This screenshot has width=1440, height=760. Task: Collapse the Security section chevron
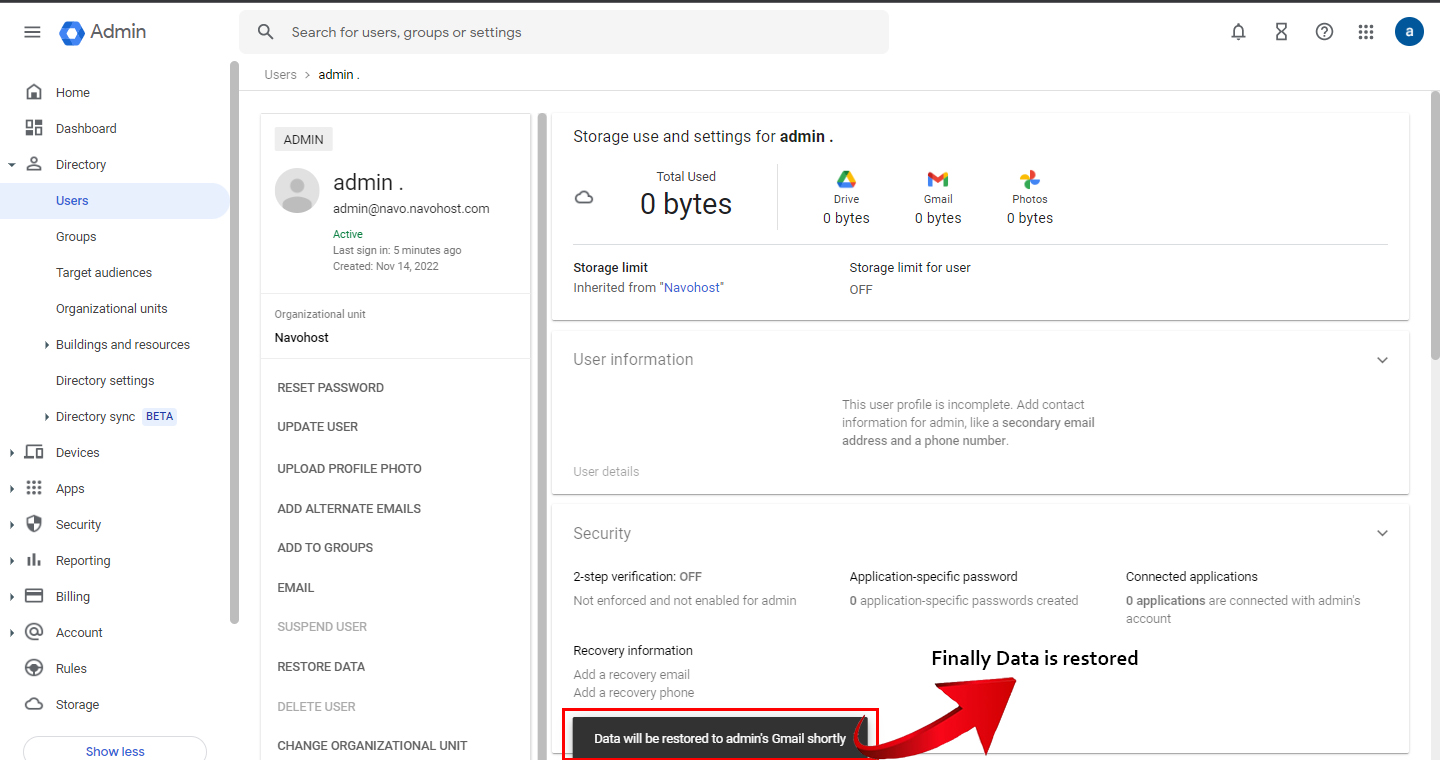pos(1382,533)
